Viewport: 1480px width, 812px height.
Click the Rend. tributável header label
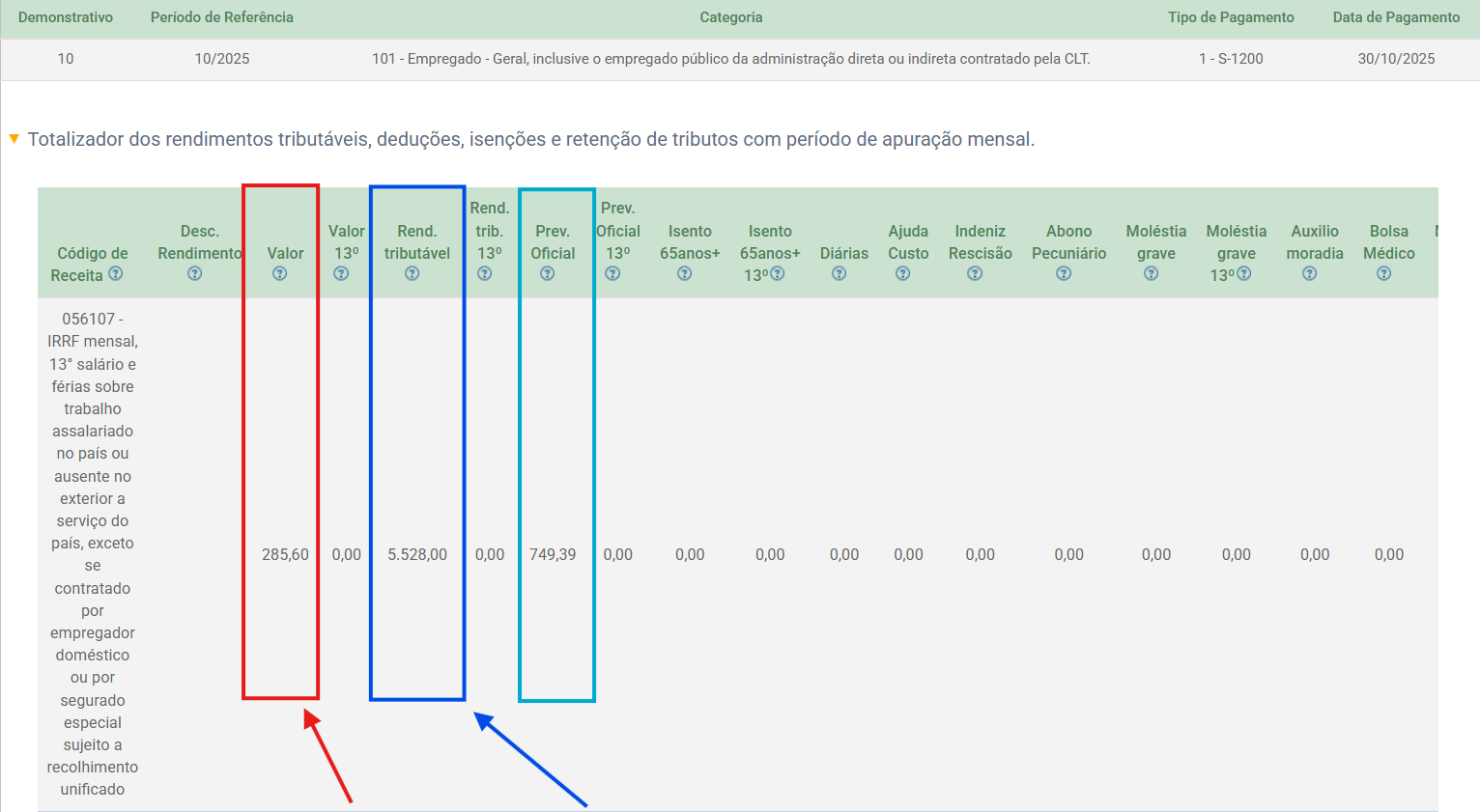[x=417, y=242]
